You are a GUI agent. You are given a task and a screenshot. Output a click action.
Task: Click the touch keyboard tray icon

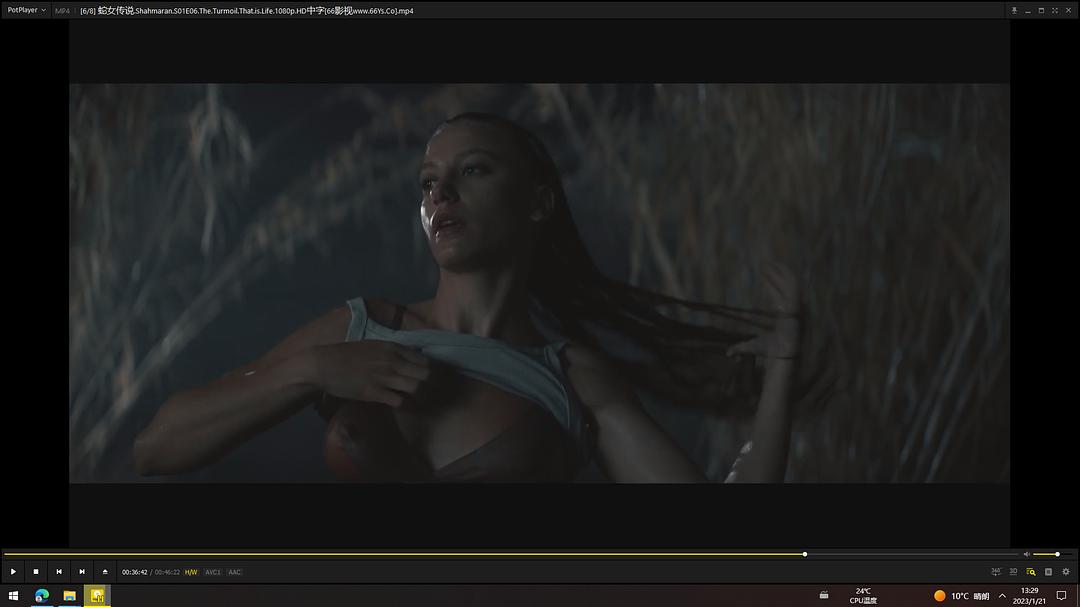click(824, 596)
